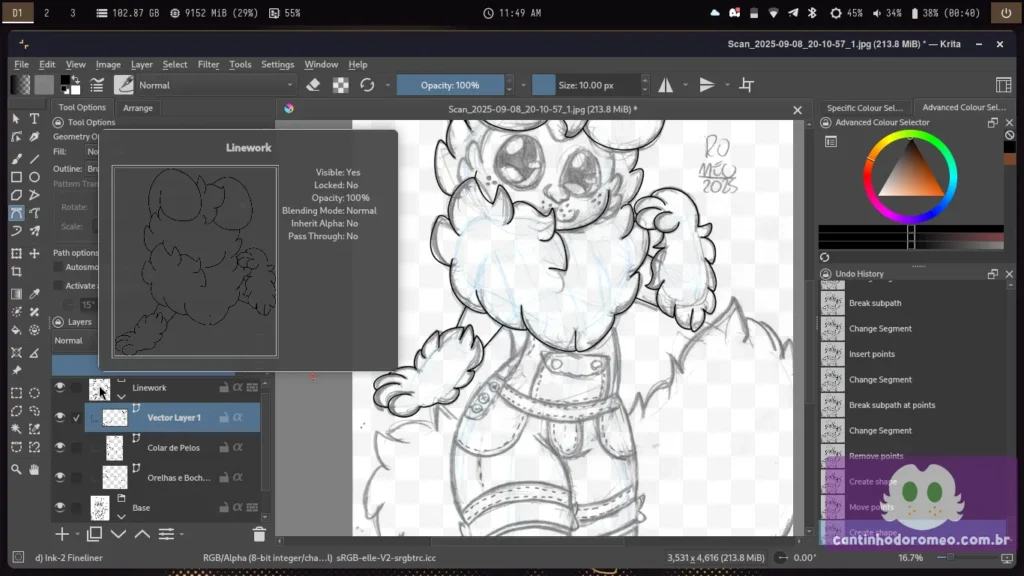This screenshot has width=1024, height=576.
Task: Toggle inherit alpha on Colar de Pelos
Action: click(x=238, y=447)
